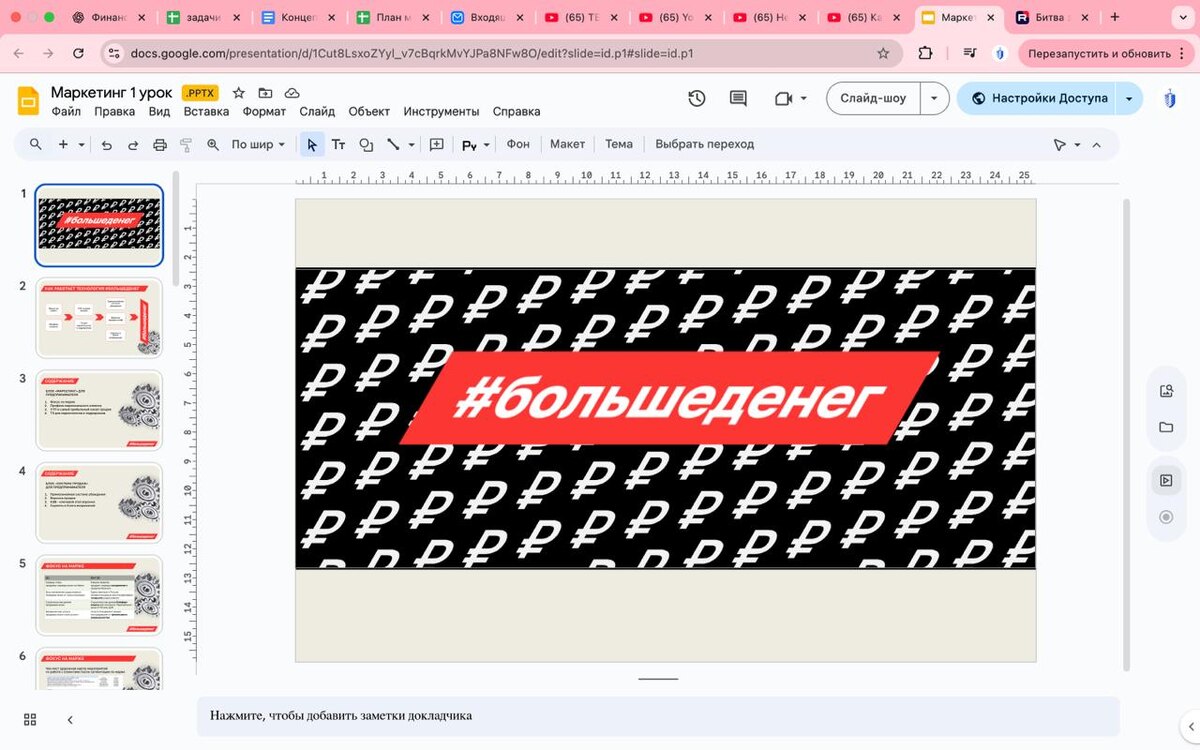The height and width of the screenshot is (750, 1200).
Task: Switch to the Битва browser tab
Action: [1052, 17]
